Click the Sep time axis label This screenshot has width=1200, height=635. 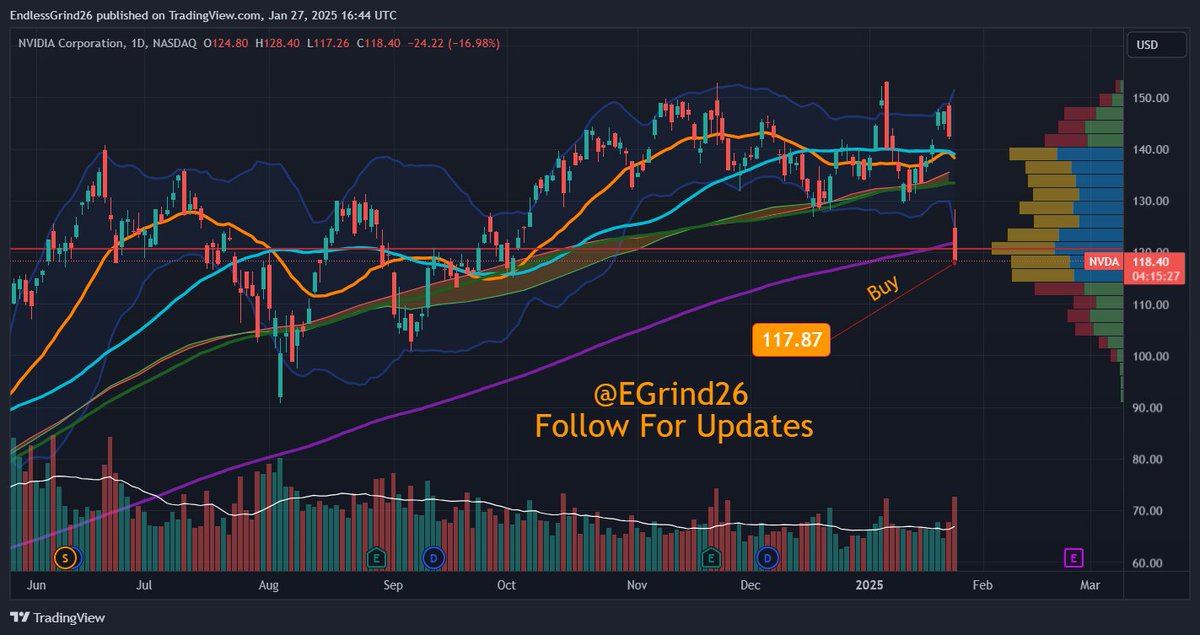coord(393,585)
